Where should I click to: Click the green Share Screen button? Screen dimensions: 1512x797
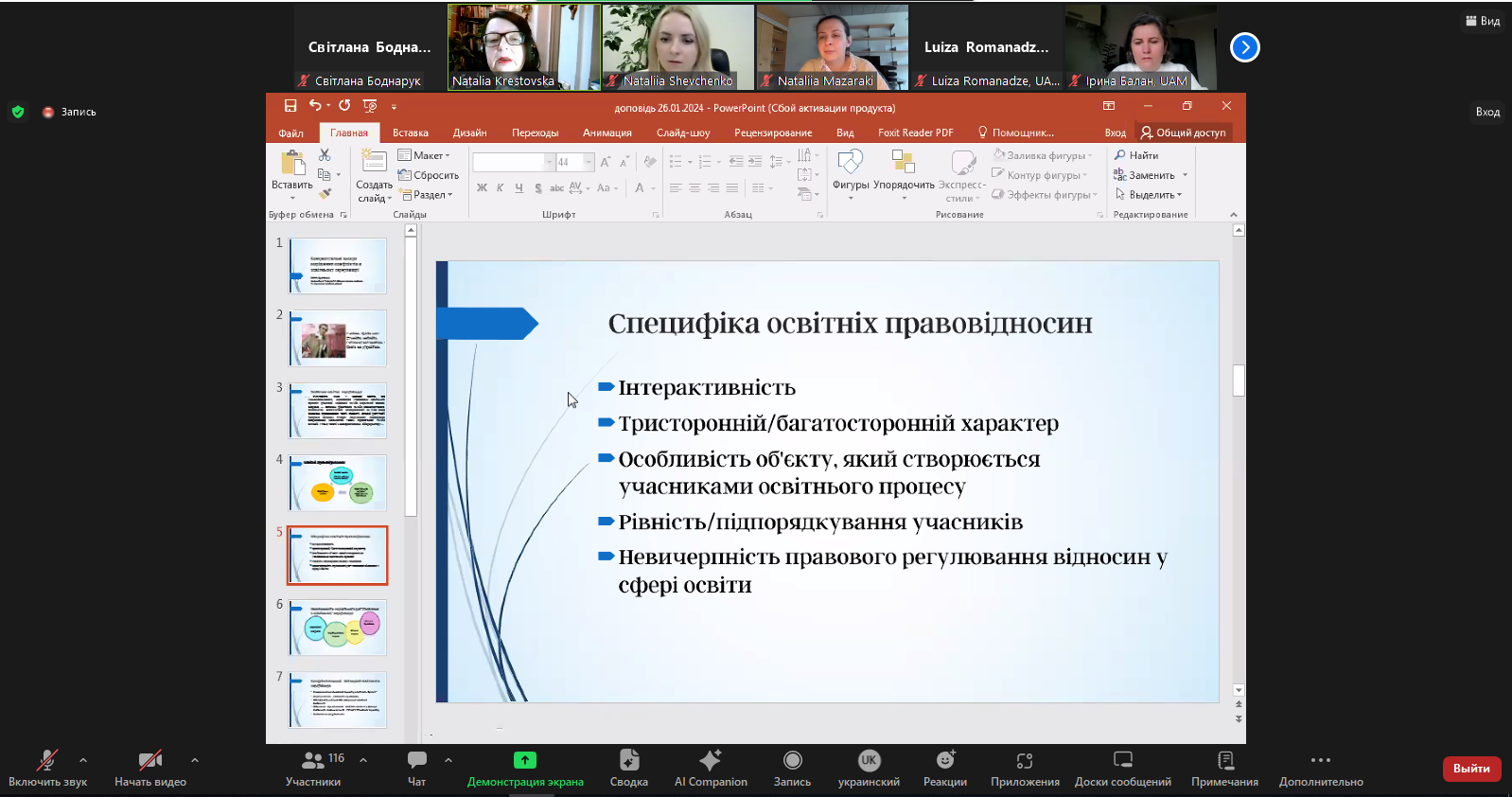[525, 760]
